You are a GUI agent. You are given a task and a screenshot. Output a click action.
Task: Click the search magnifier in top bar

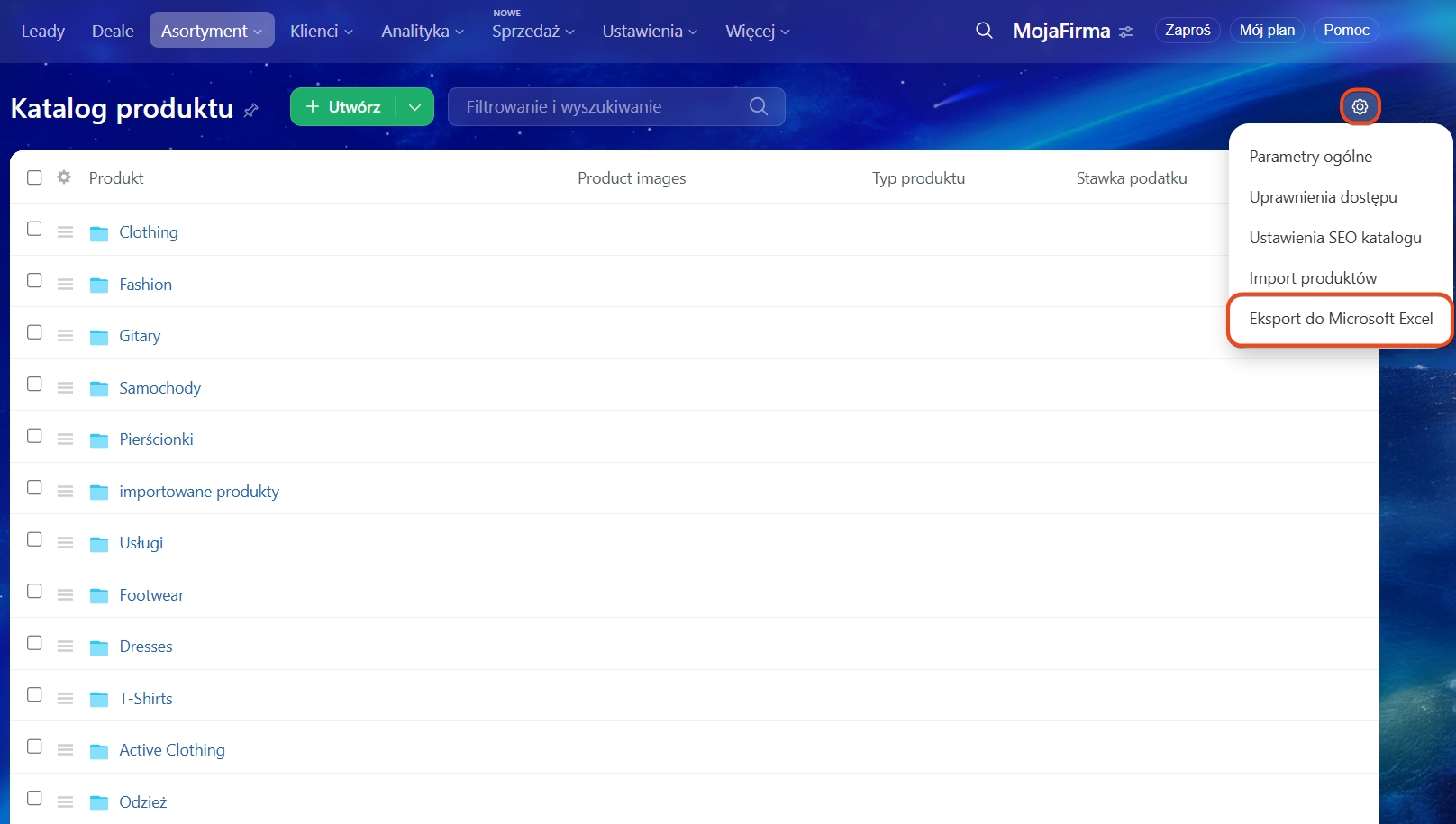pos(984,31)
